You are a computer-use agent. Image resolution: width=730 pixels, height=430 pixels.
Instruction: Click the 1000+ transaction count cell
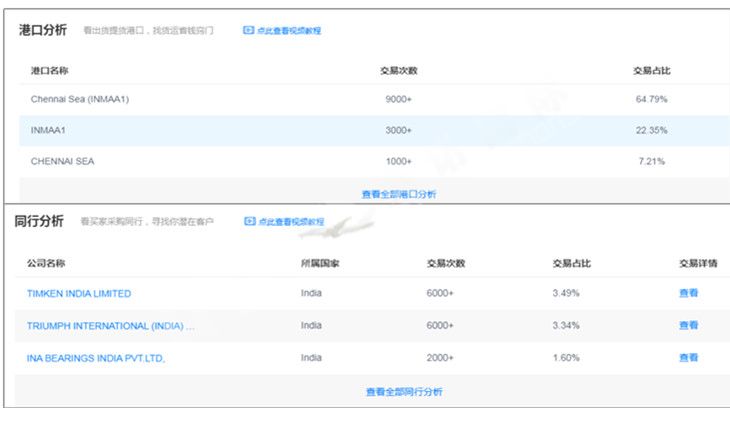[399, 161]
